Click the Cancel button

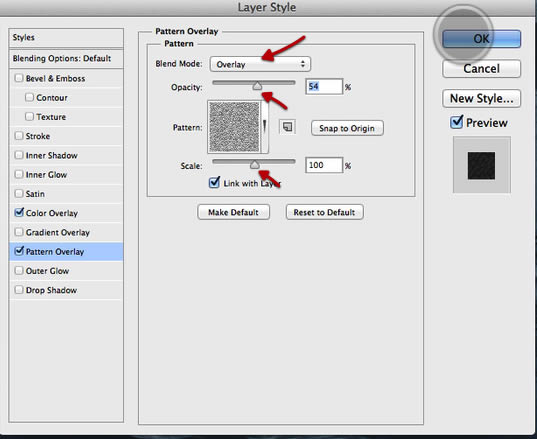(482, 68)
